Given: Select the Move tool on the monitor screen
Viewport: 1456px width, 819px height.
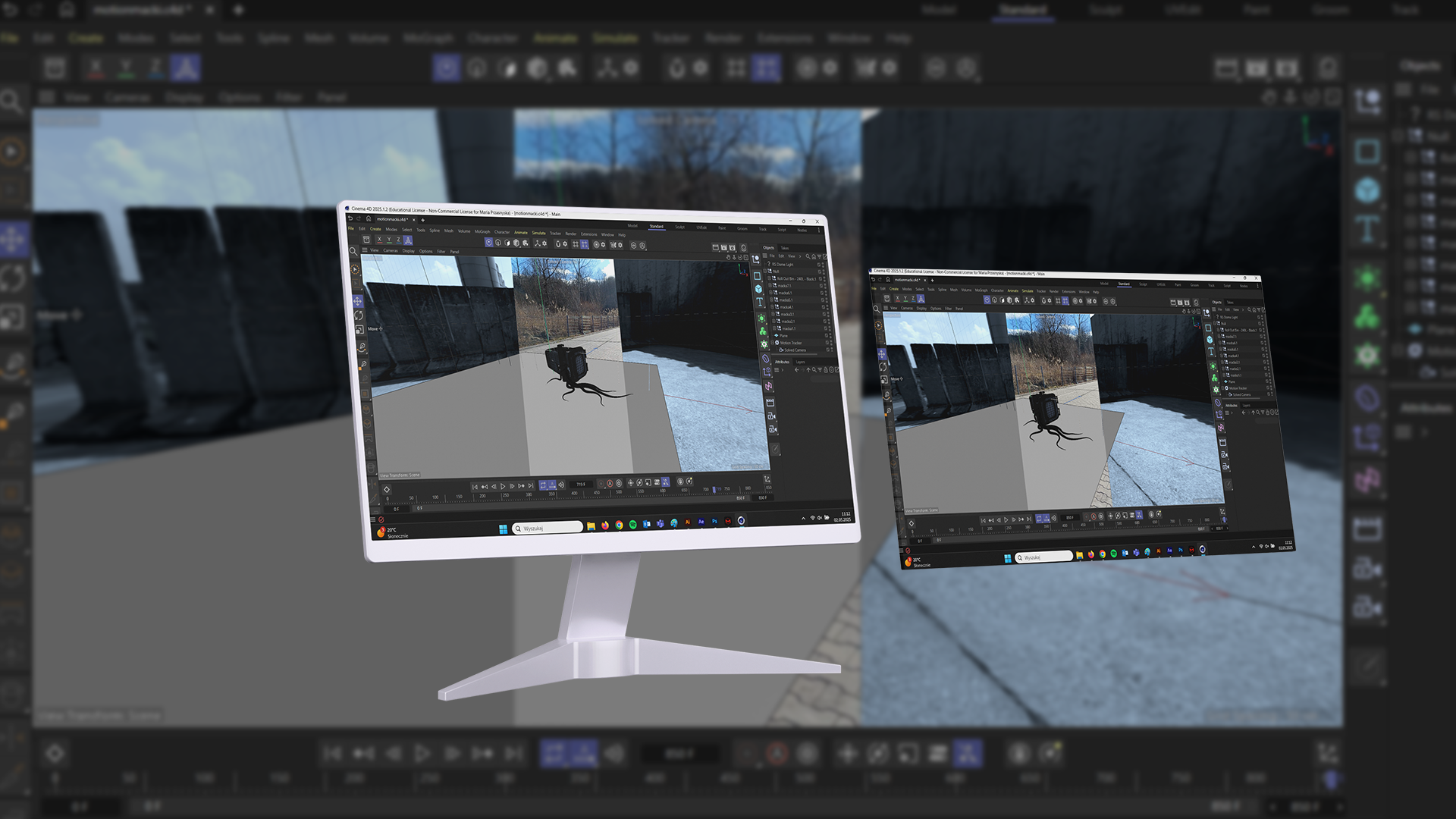Looking at the screenshot, I should coord(358,301).
